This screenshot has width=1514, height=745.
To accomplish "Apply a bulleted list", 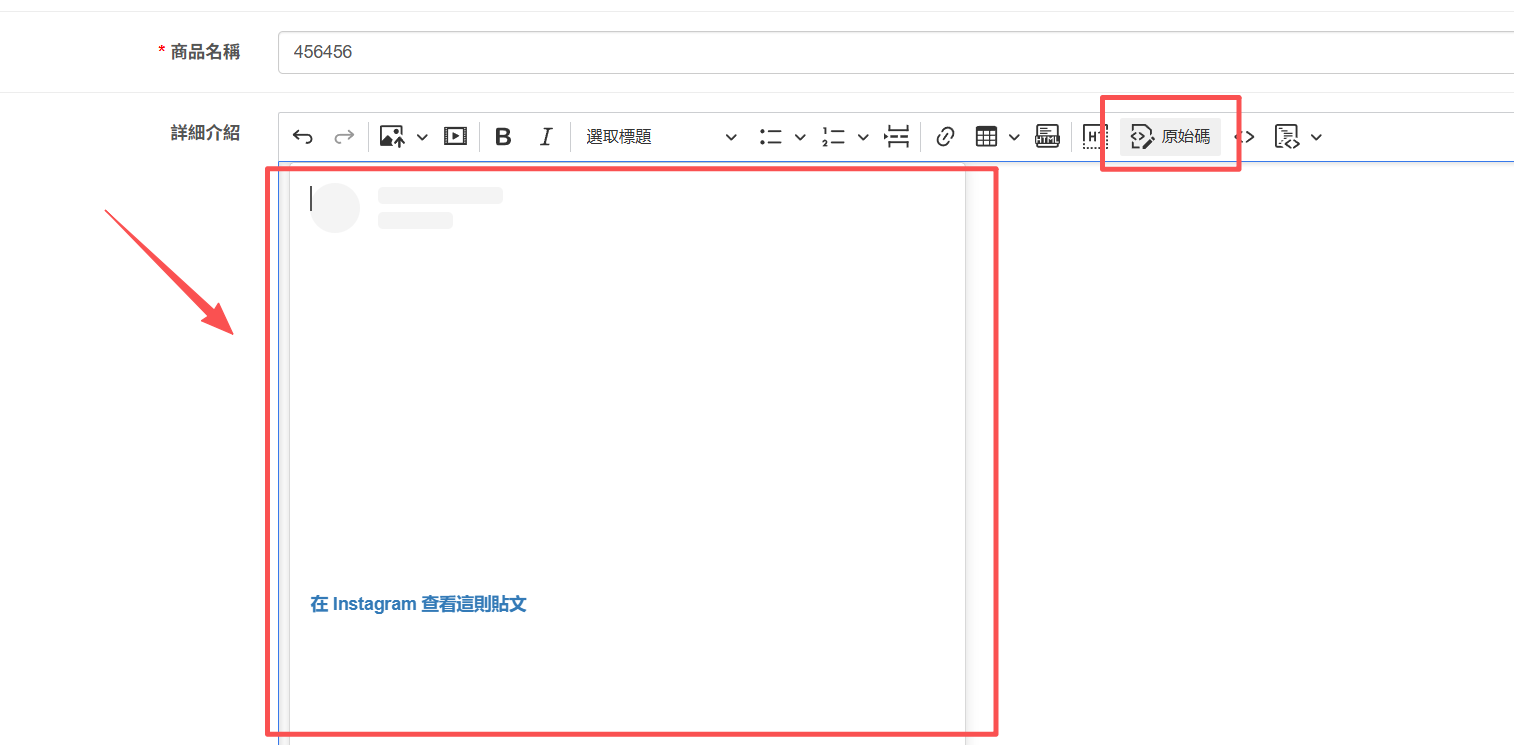I will point(771,137).
